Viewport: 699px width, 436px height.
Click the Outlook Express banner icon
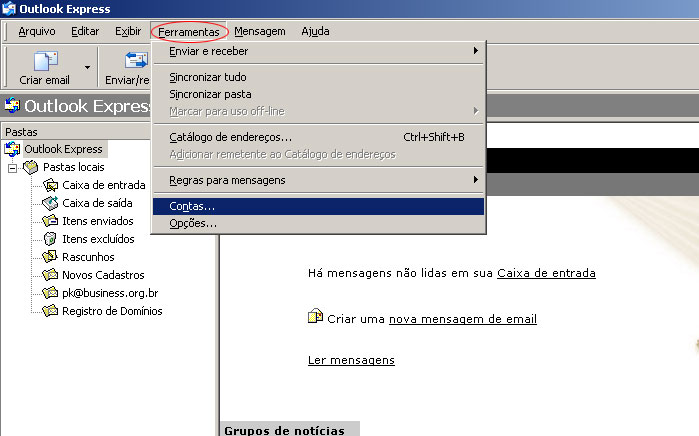pyautogui.click(x=12, y=106)
